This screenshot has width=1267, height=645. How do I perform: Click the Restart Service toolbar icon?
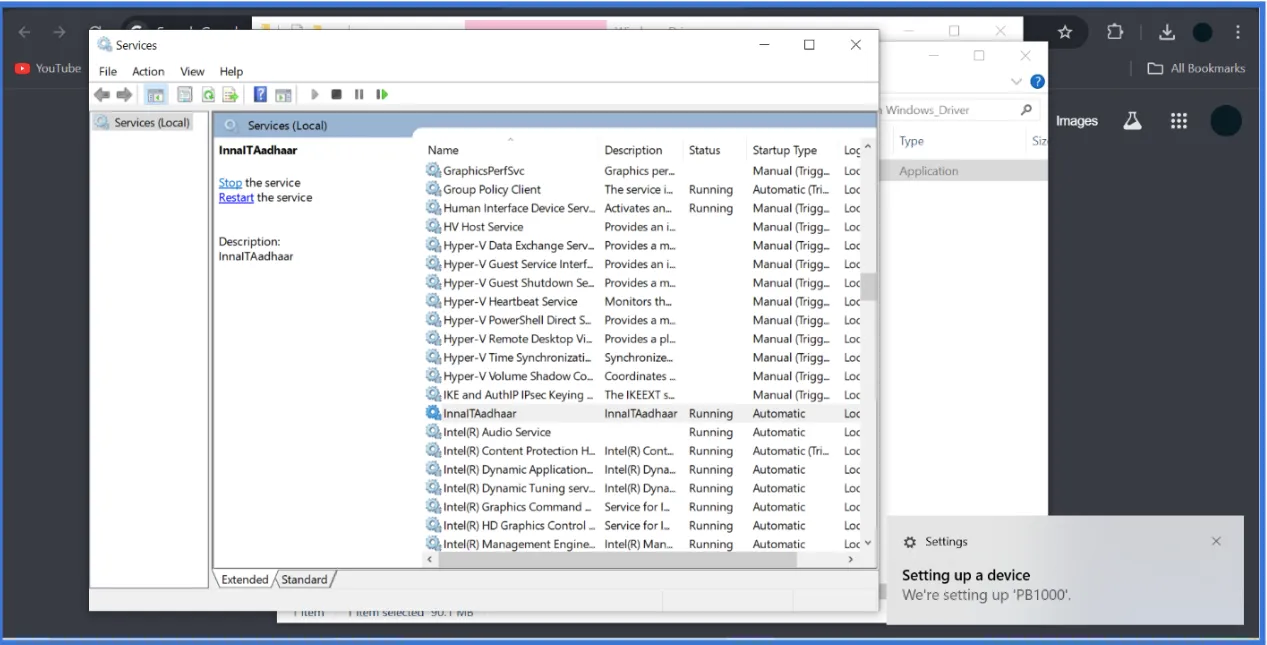[x=382, y=94]
